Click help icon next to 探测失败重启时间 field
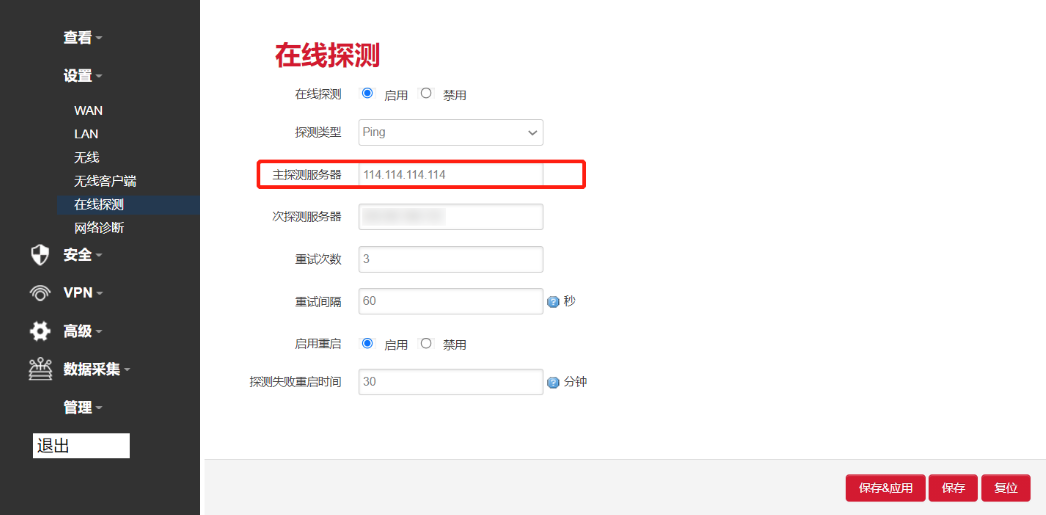 [x=552, y=382]
